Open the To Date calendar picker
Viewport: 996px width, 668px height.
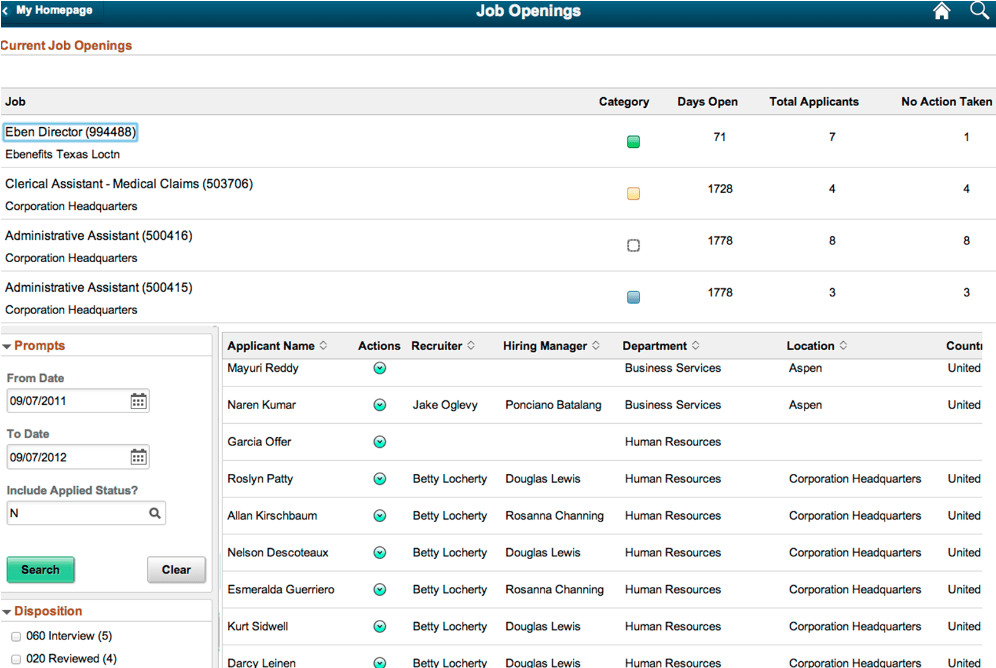coord(140,457)
